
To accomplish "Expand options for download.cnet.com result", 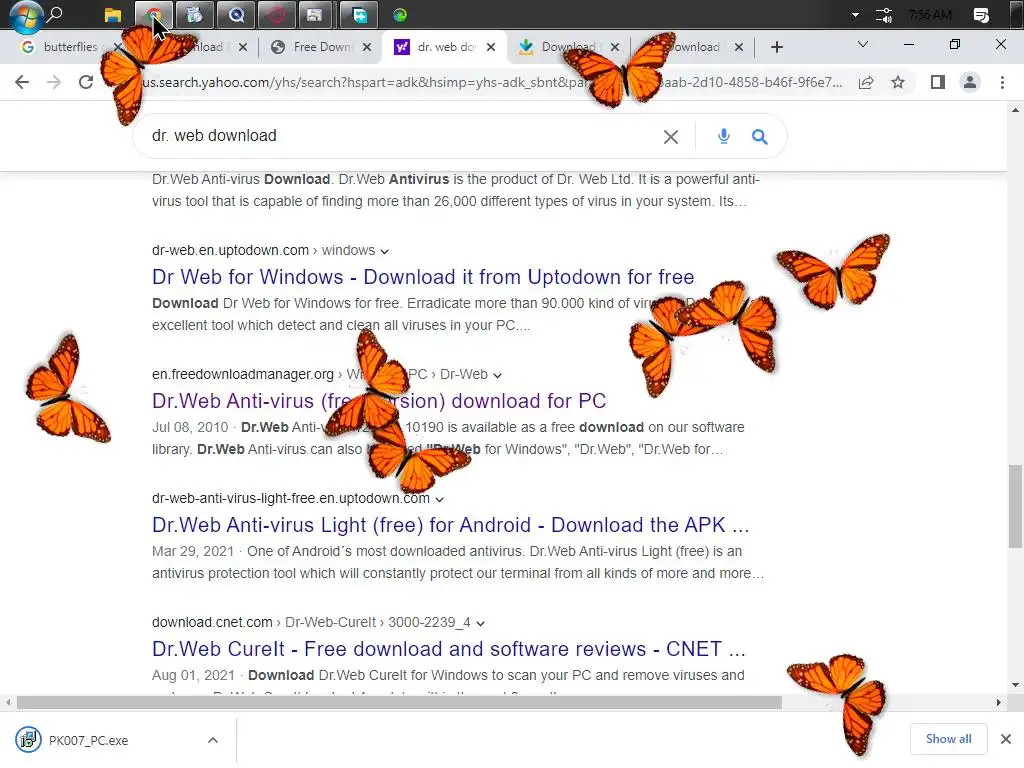I will 481,624.
